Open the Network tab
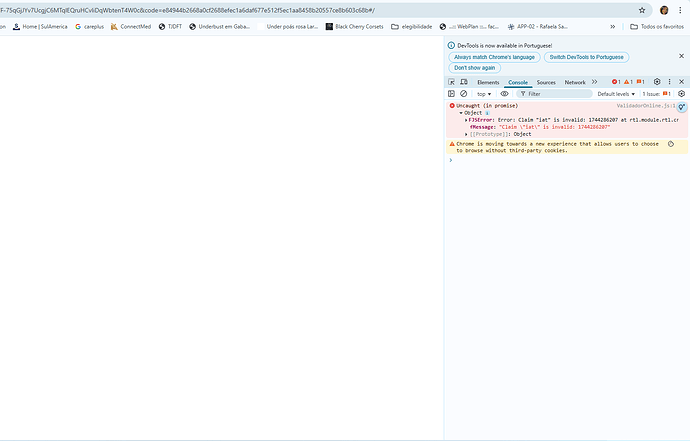 pyautogui.click(x=575, y=82)
